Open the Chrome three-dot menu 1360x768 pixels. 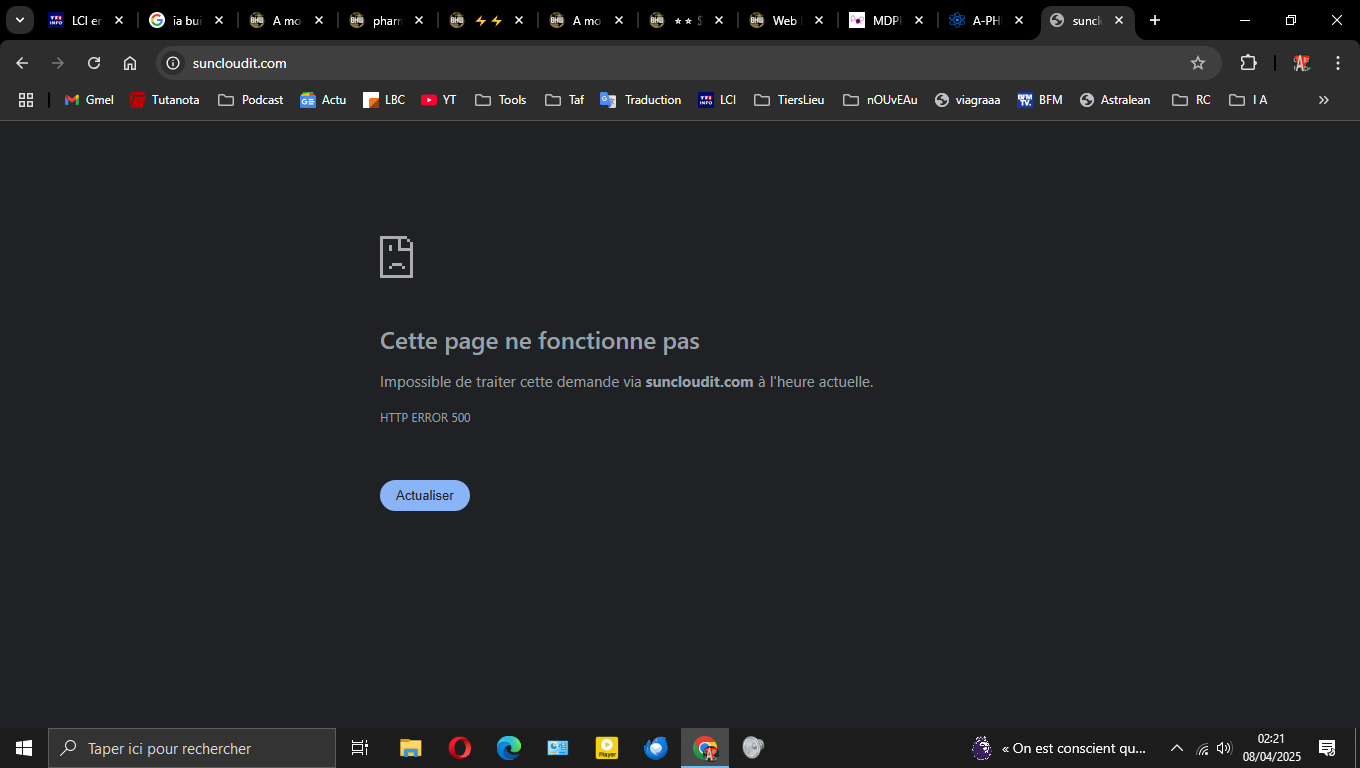pos(1338,63)
